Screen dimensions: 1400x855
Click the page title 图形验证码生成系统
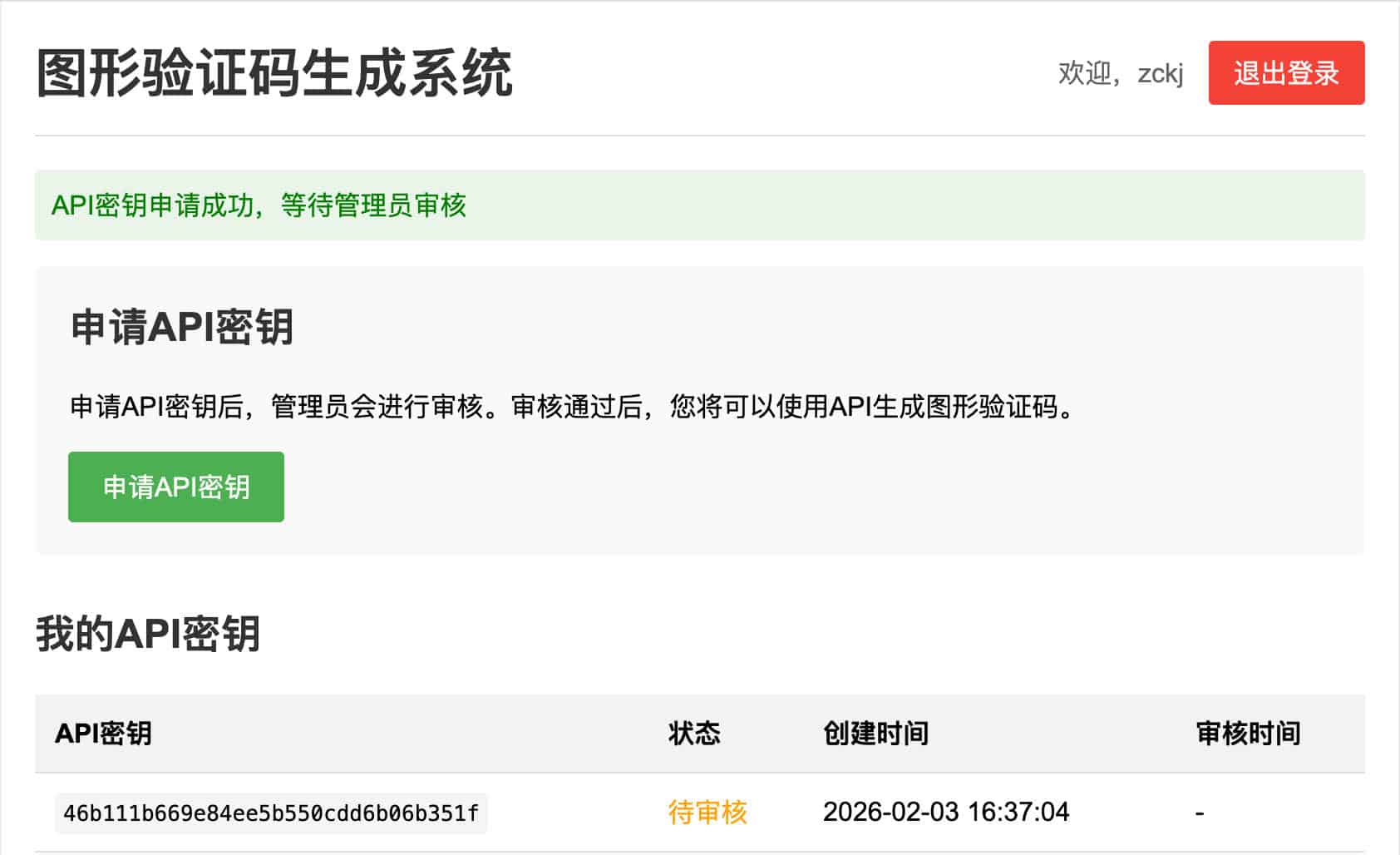[x=274, y=73]
